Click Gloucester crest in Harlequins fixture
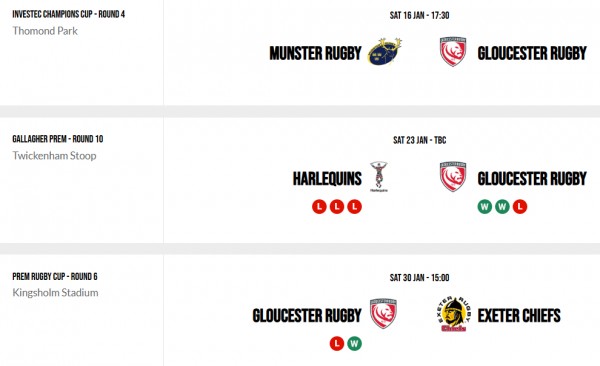The height and width of the screenshot is (366, 600). pyautogui.click(x=453, y=176)
